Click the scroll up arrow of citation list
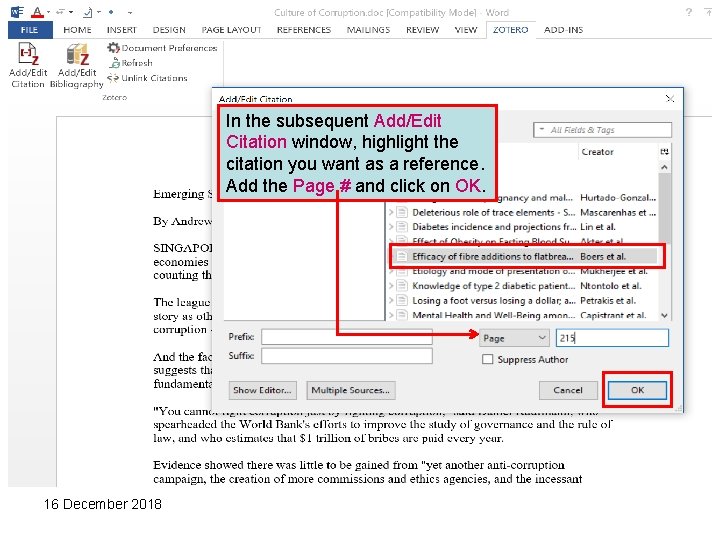720x540 pixels. tap(664, 167)
